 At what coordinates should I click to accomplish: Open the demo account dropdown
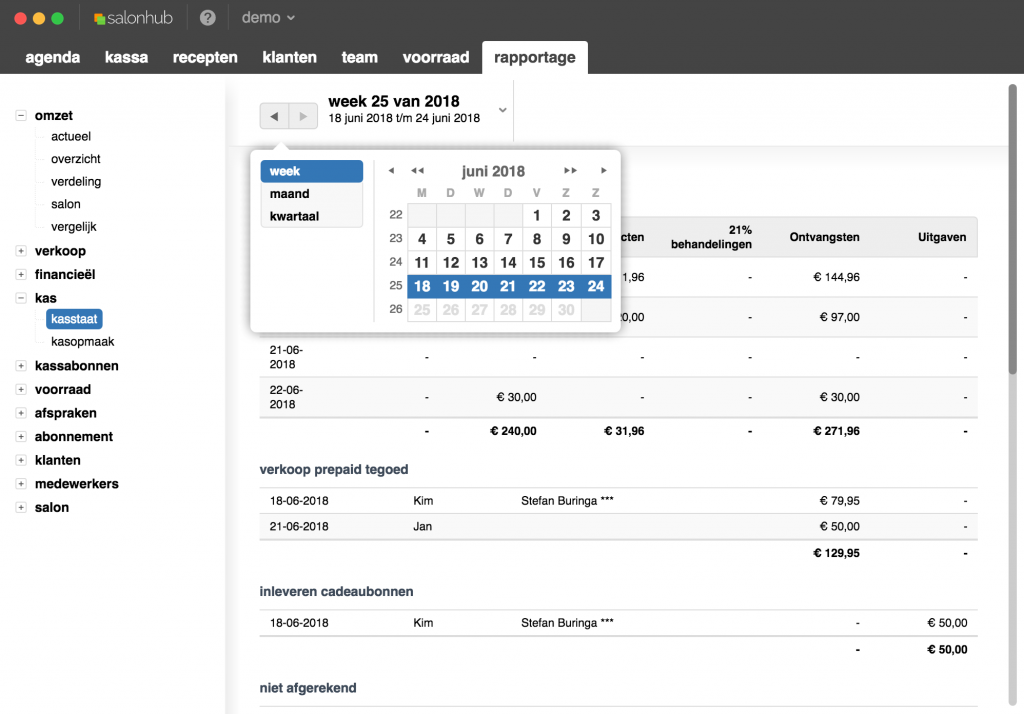[262, 16]
